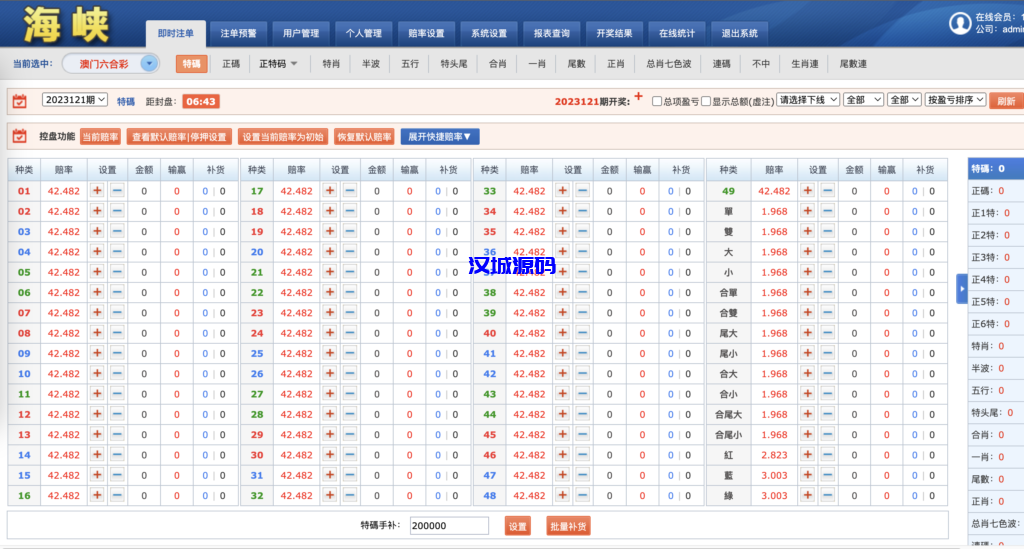This screenshot has width=1024, height=549.
Task: Click minus icon in 合雙 row
Action: click(828, 313)
